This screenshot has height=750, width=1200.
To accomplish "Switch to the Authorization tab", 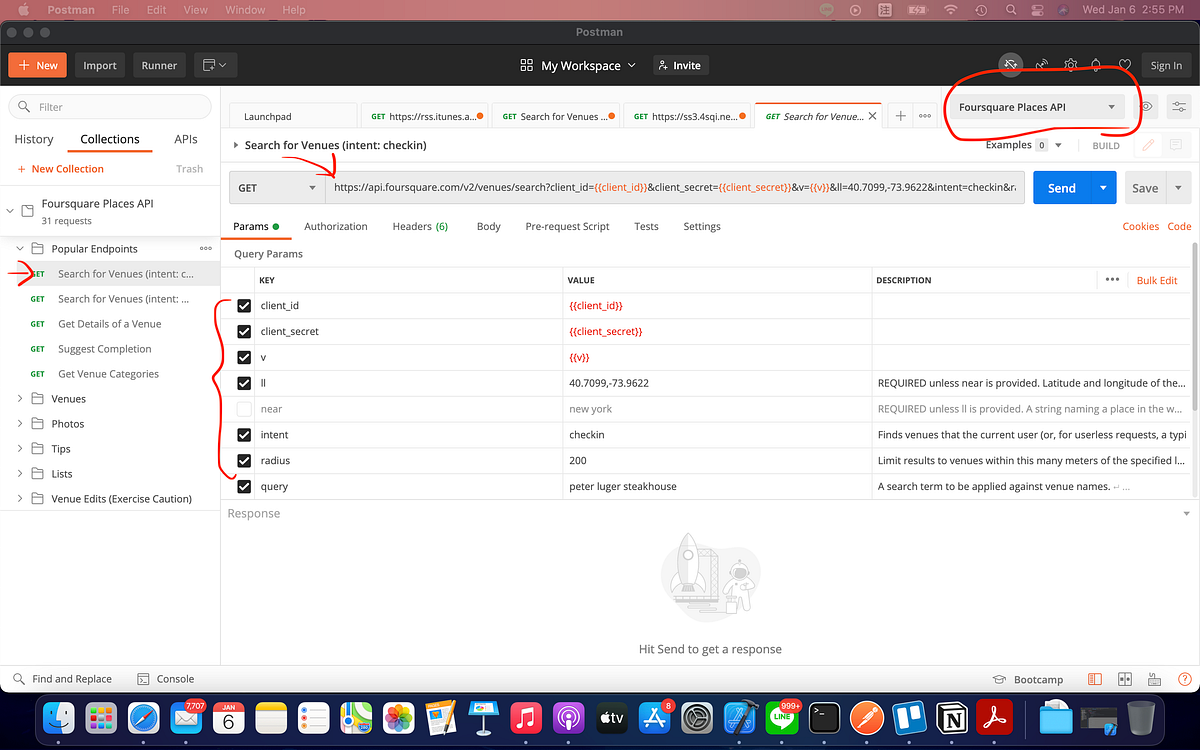I will (x=336, y=226).
